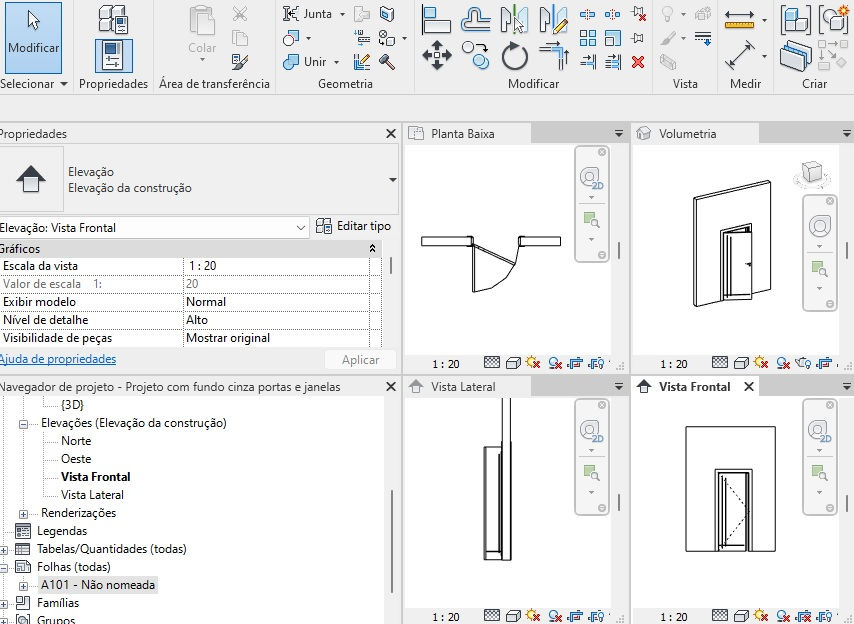Collapse the Gráficos properties group
This screenshot has height=624, width=854.
point(373,248)
